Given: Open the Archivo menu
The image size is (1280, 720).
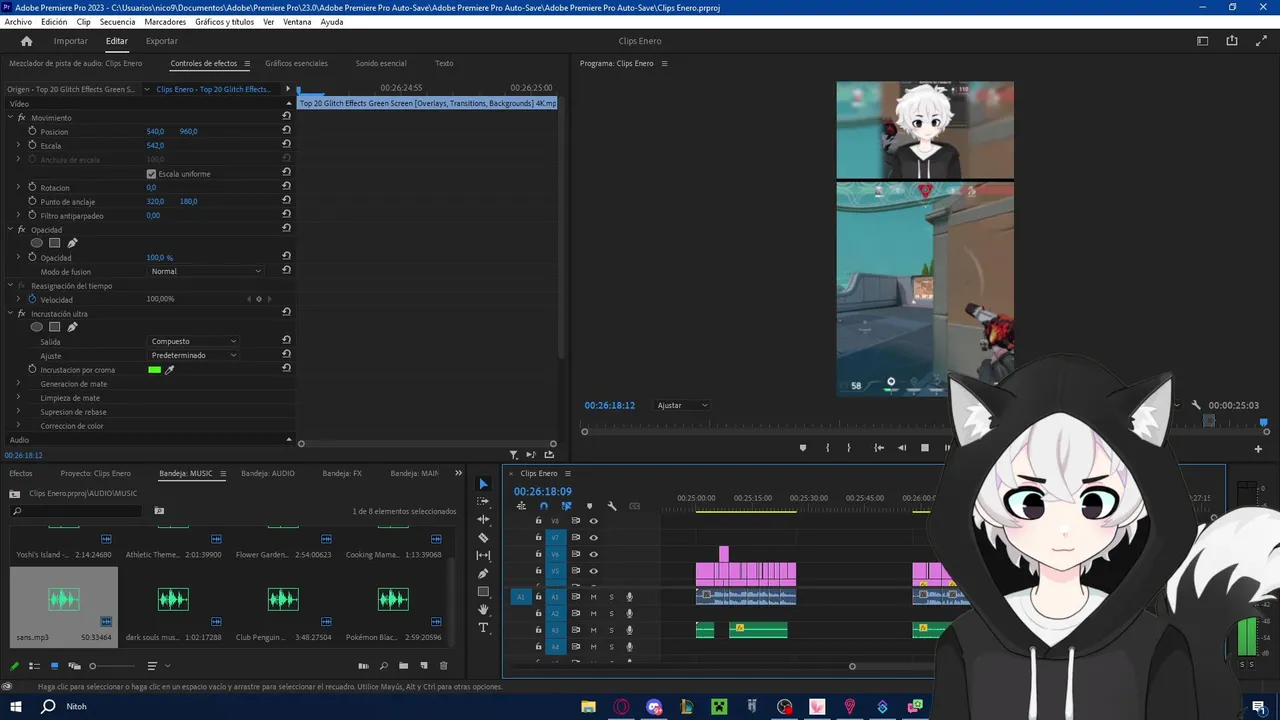Looking at the screenshot, I should pos(18,22).
